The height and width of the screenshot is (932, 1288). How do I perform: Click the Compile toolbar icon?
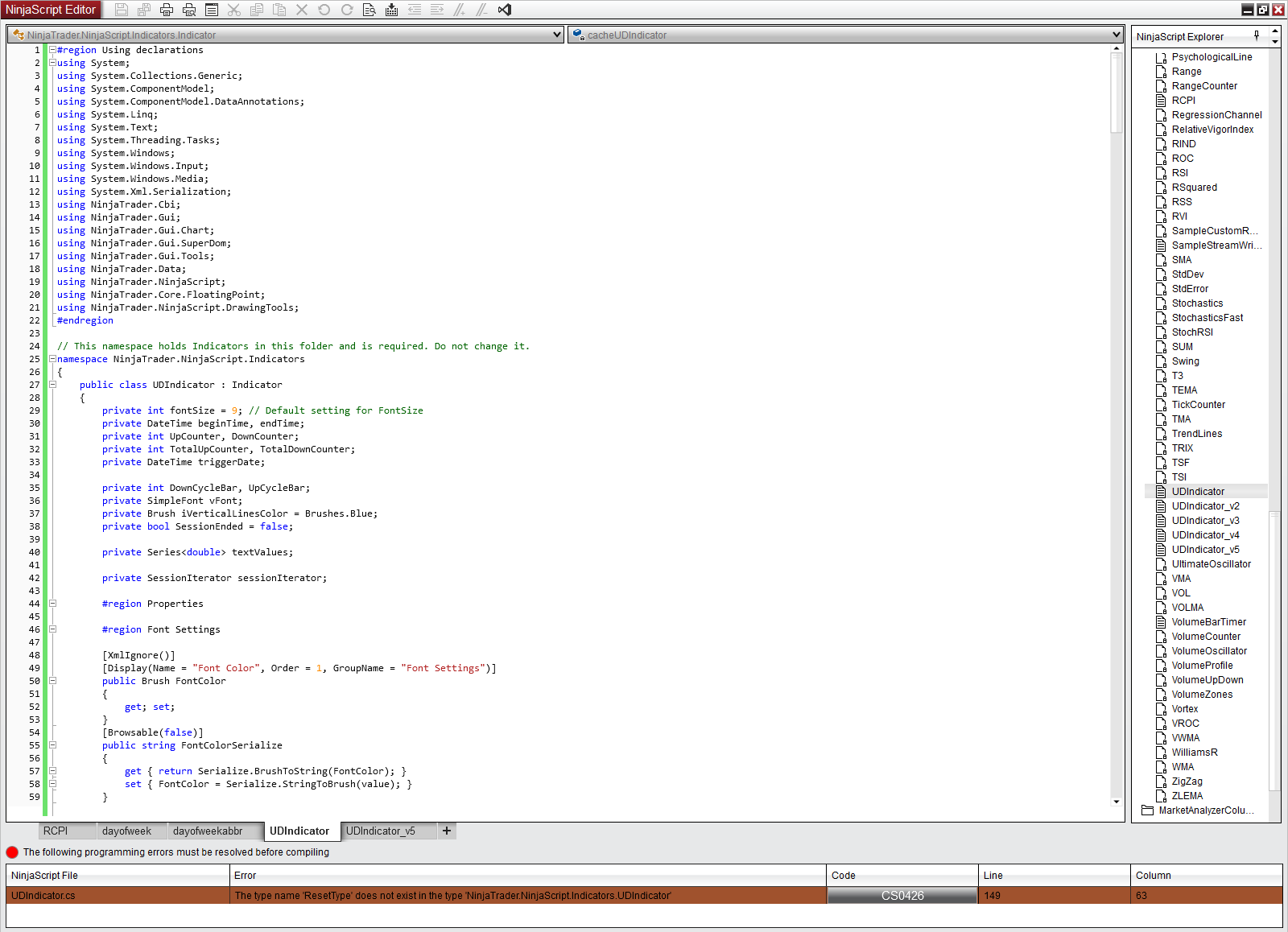(x=392, y=10)
